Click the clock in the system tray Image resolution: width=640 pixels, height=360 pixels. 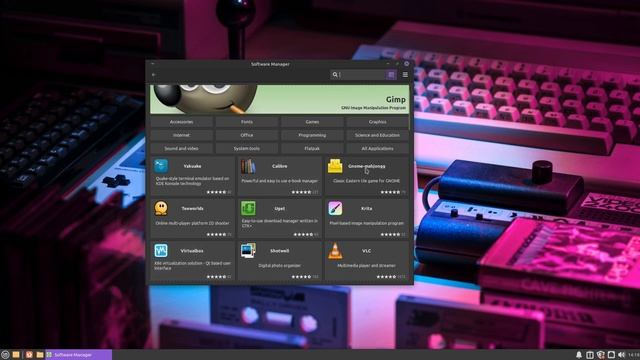pos(634,355)
